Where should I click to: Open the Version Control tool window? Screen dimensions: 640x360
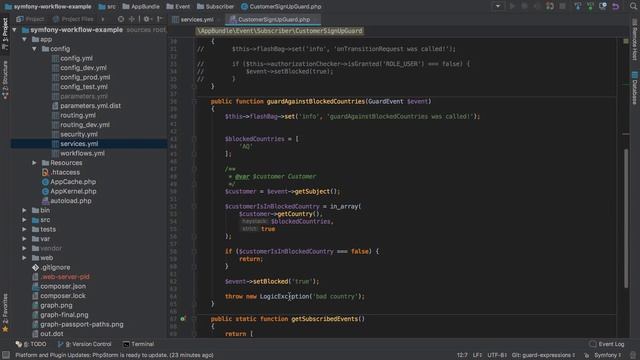pos(84,344)
